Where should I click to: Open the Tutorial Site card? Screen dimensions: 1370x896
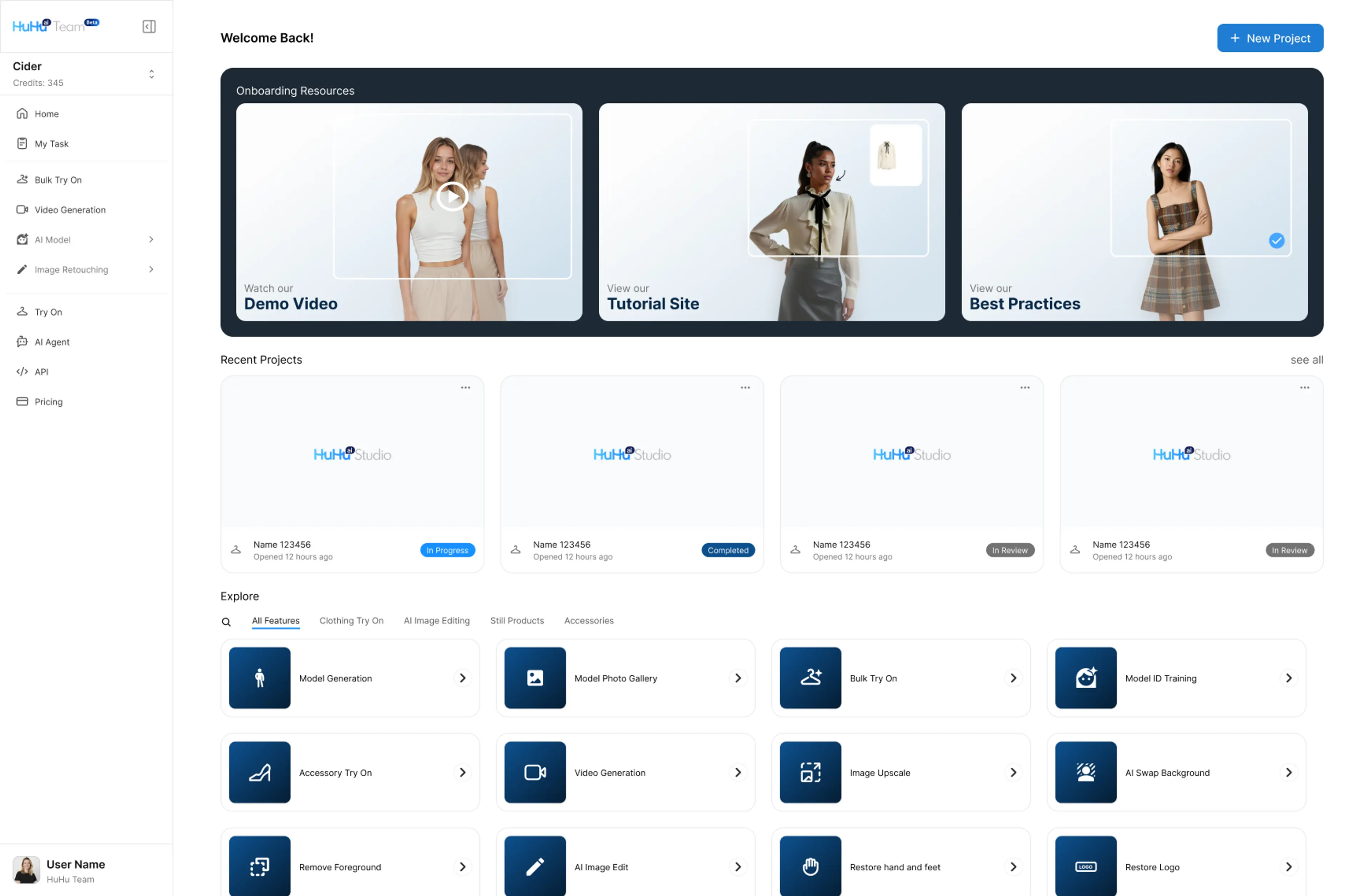tap(771, 212)
